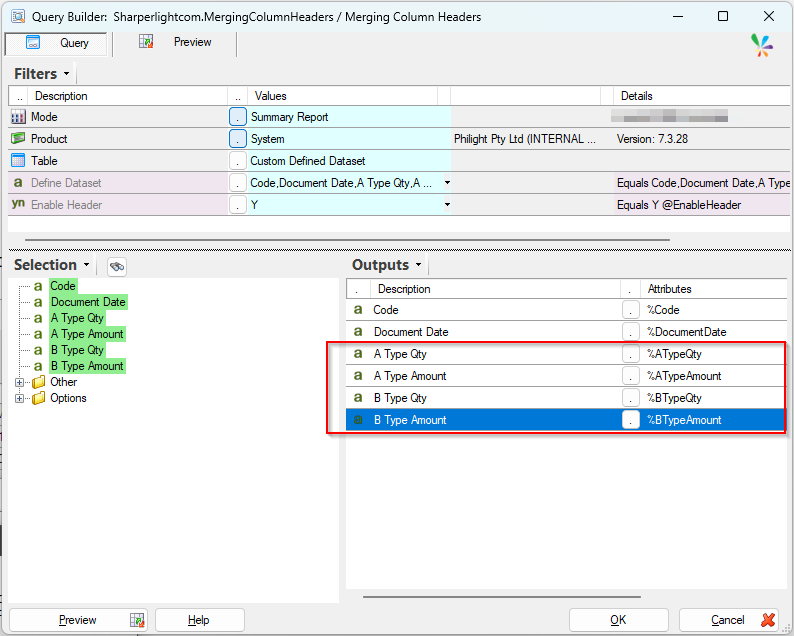
Task: Open attributes button for A Type Amount output
Action: (x=630, y=376)
